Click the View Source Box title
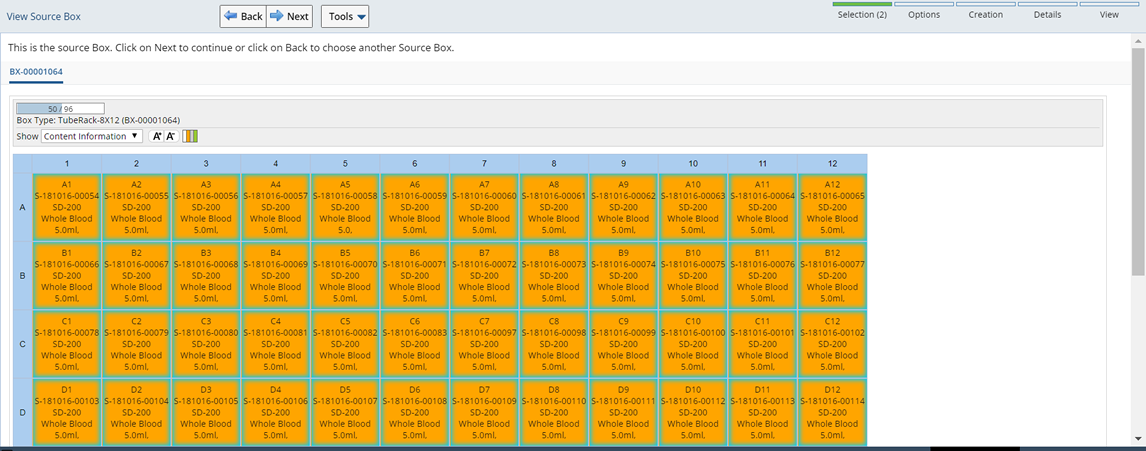This screenshot has width=1146, height=451. [44, 16]
